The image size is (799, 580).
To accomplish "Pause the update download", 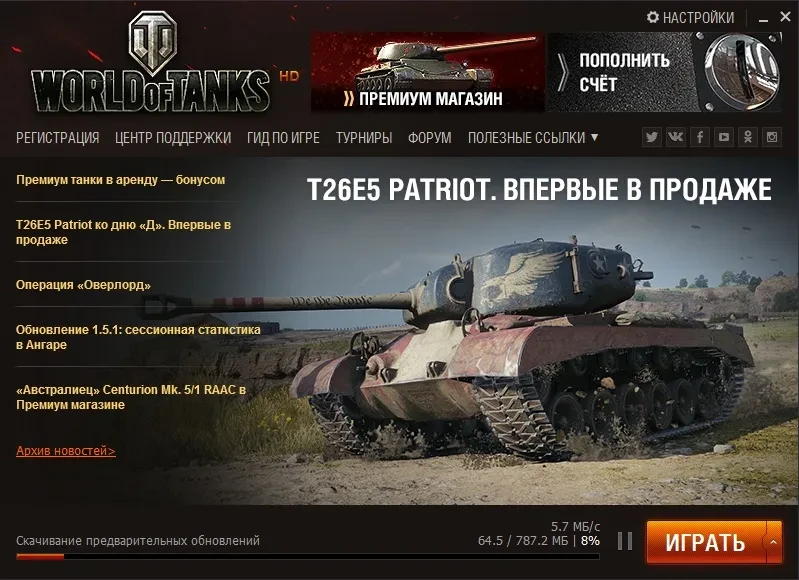I will click(x=625, y=541).
